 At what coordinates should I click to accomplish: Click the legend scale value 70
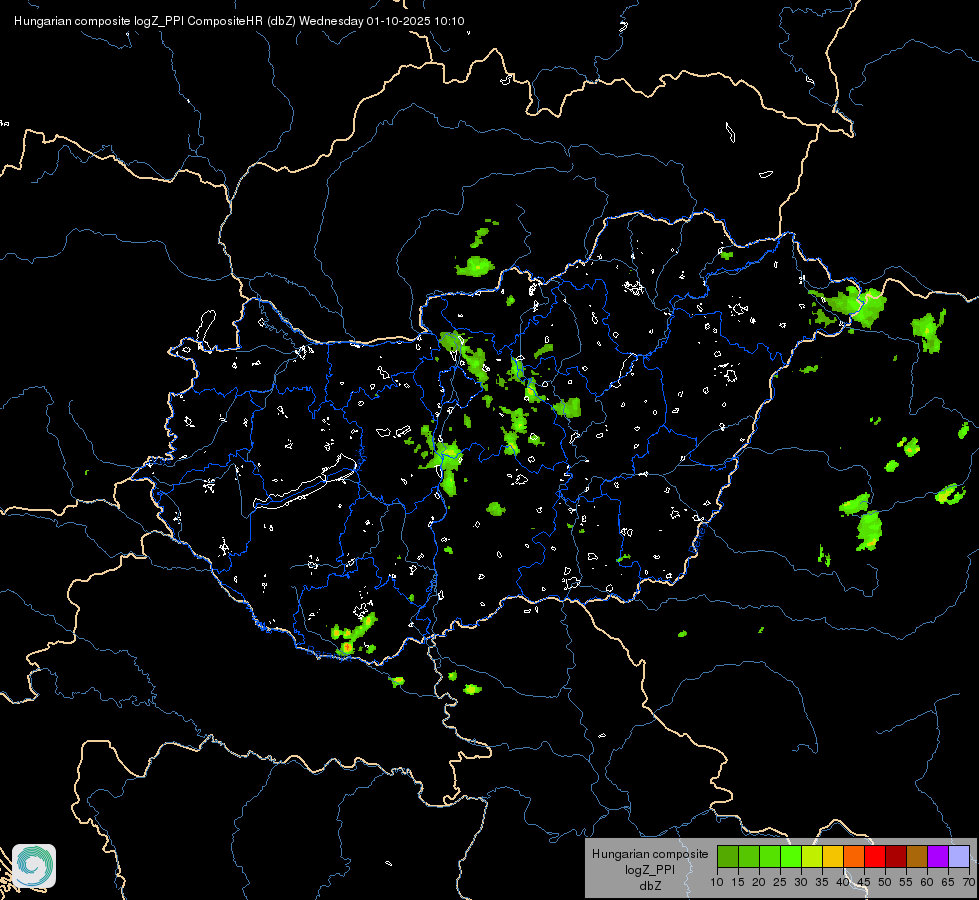pyautogui.click(x=969, y=882)
